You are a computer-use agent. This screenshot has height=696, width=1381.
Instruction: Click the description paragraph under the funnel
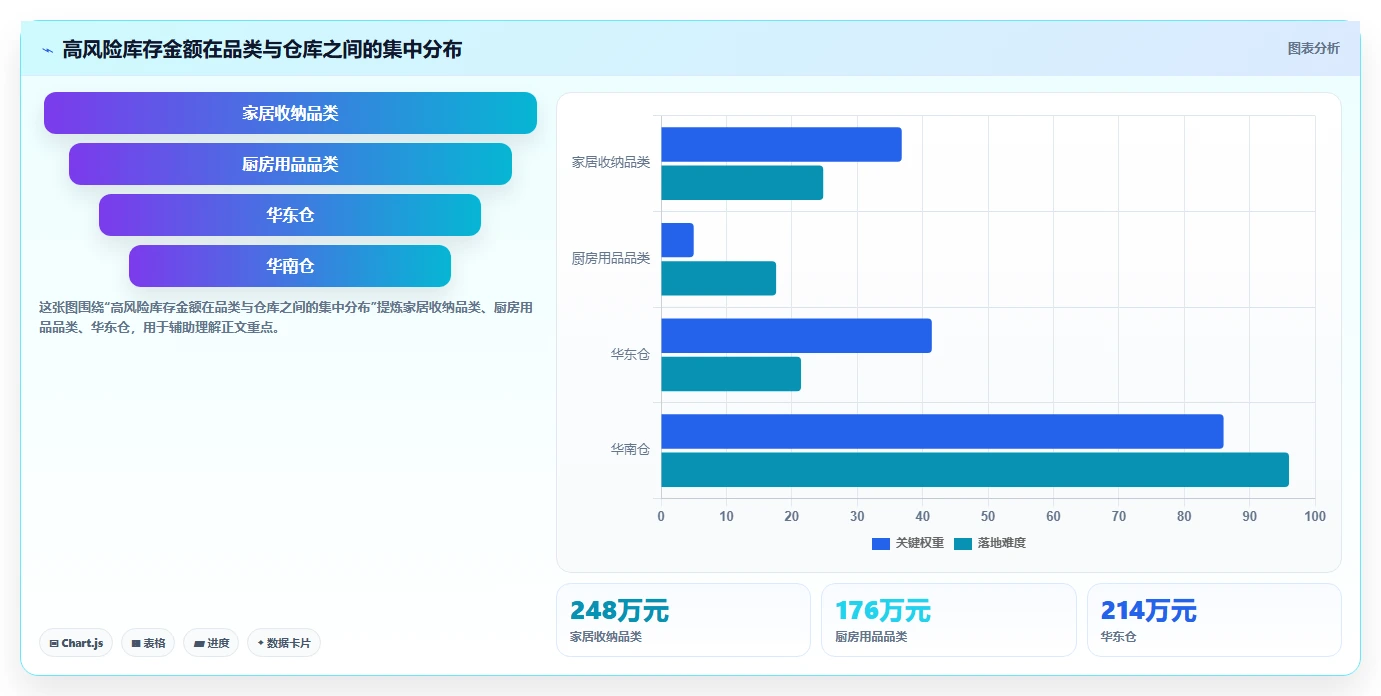pos(286,317)
